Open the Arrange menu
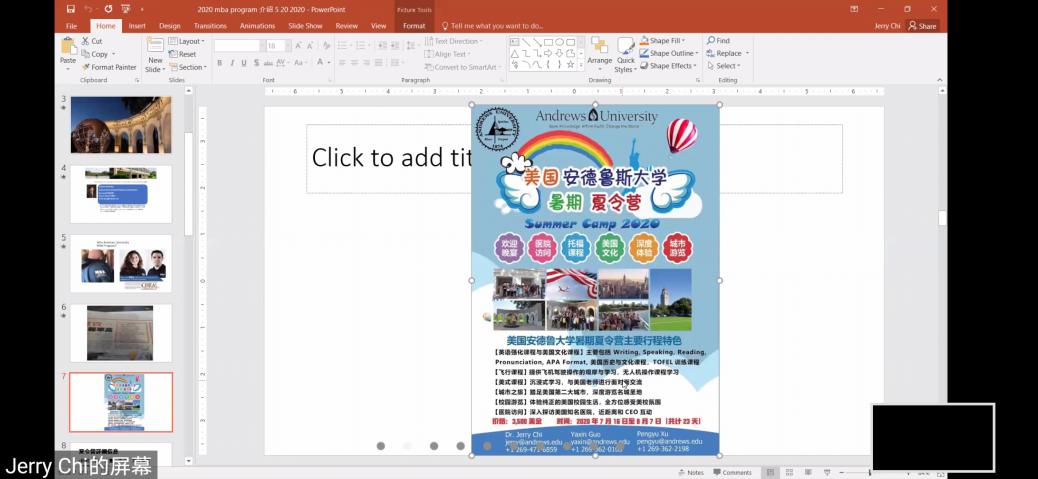 [600, 54]
